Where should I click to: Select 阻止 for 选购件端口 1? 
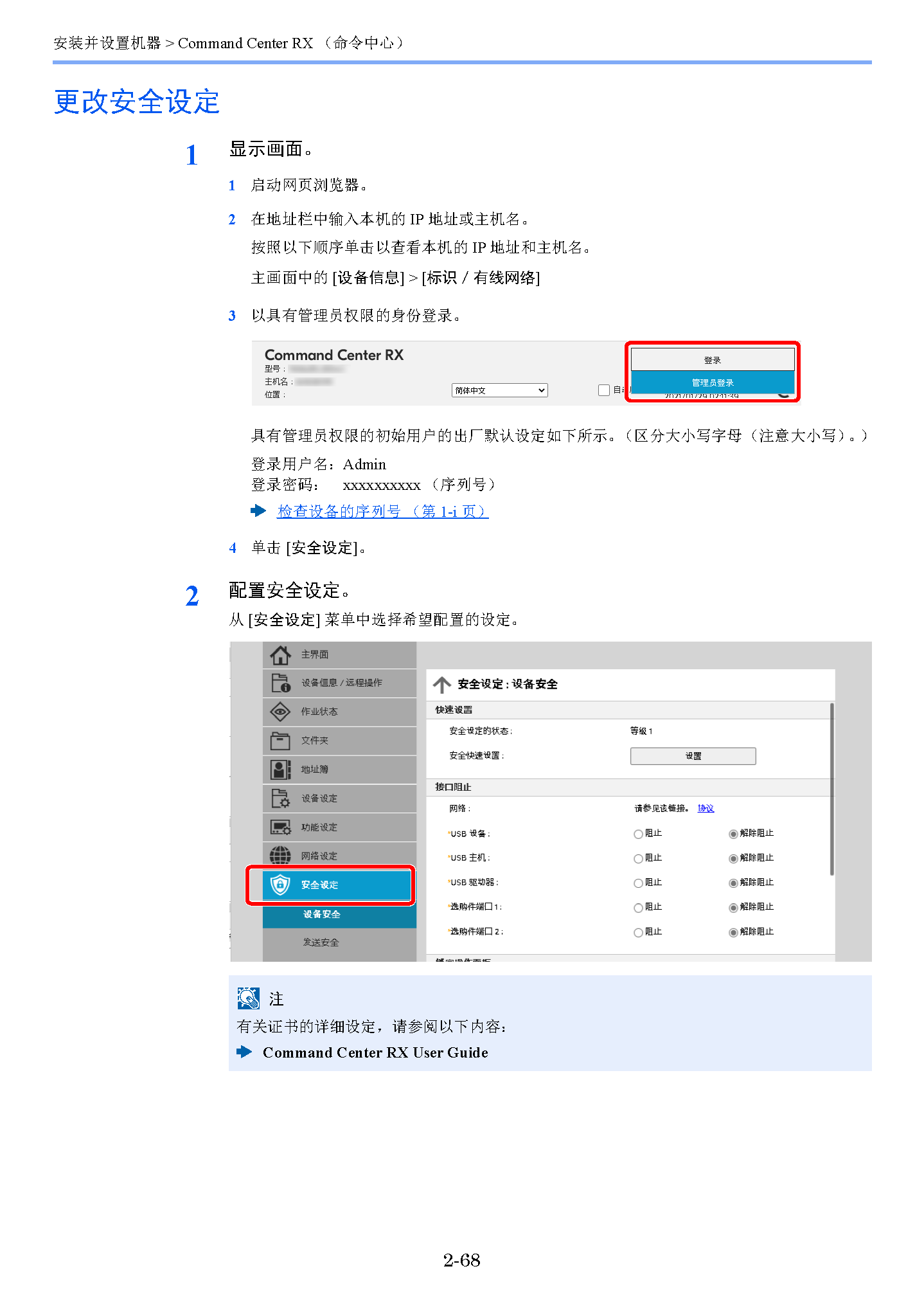tap(638, 907)
